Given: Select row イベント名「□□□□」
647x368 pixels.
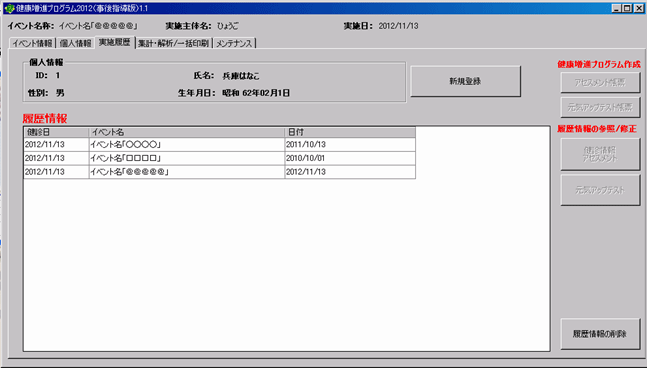Looking at the screenshot, I should [x=220, y=158].
